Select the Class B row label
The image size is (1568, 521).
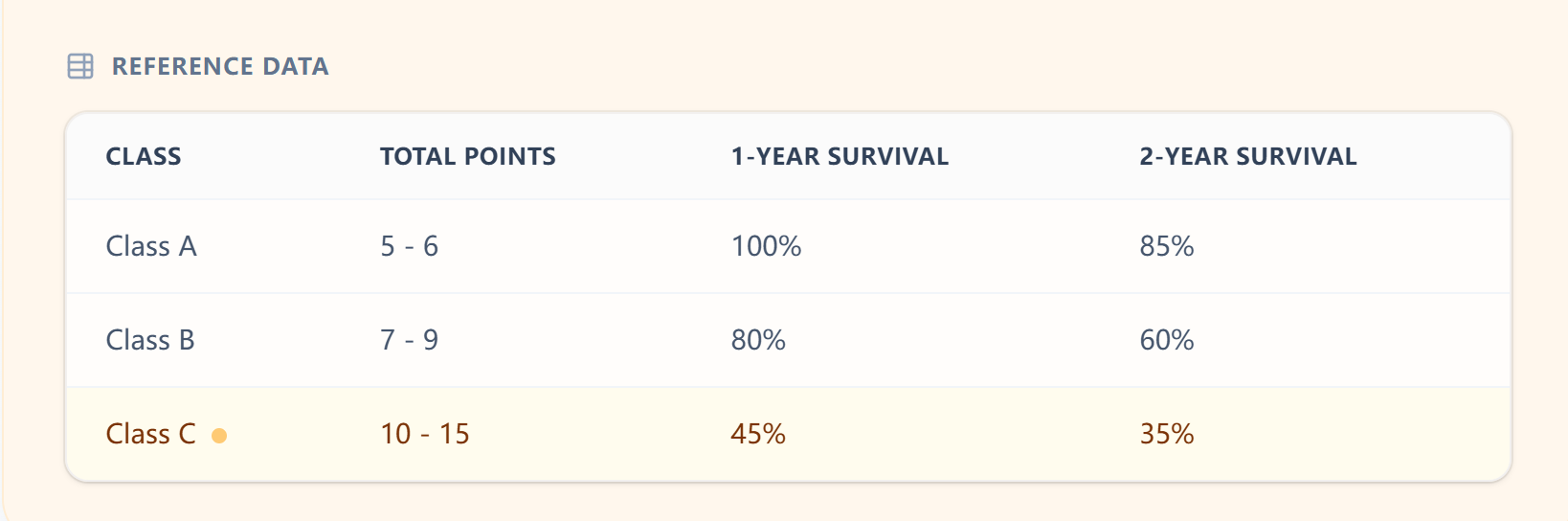[150, 340]
